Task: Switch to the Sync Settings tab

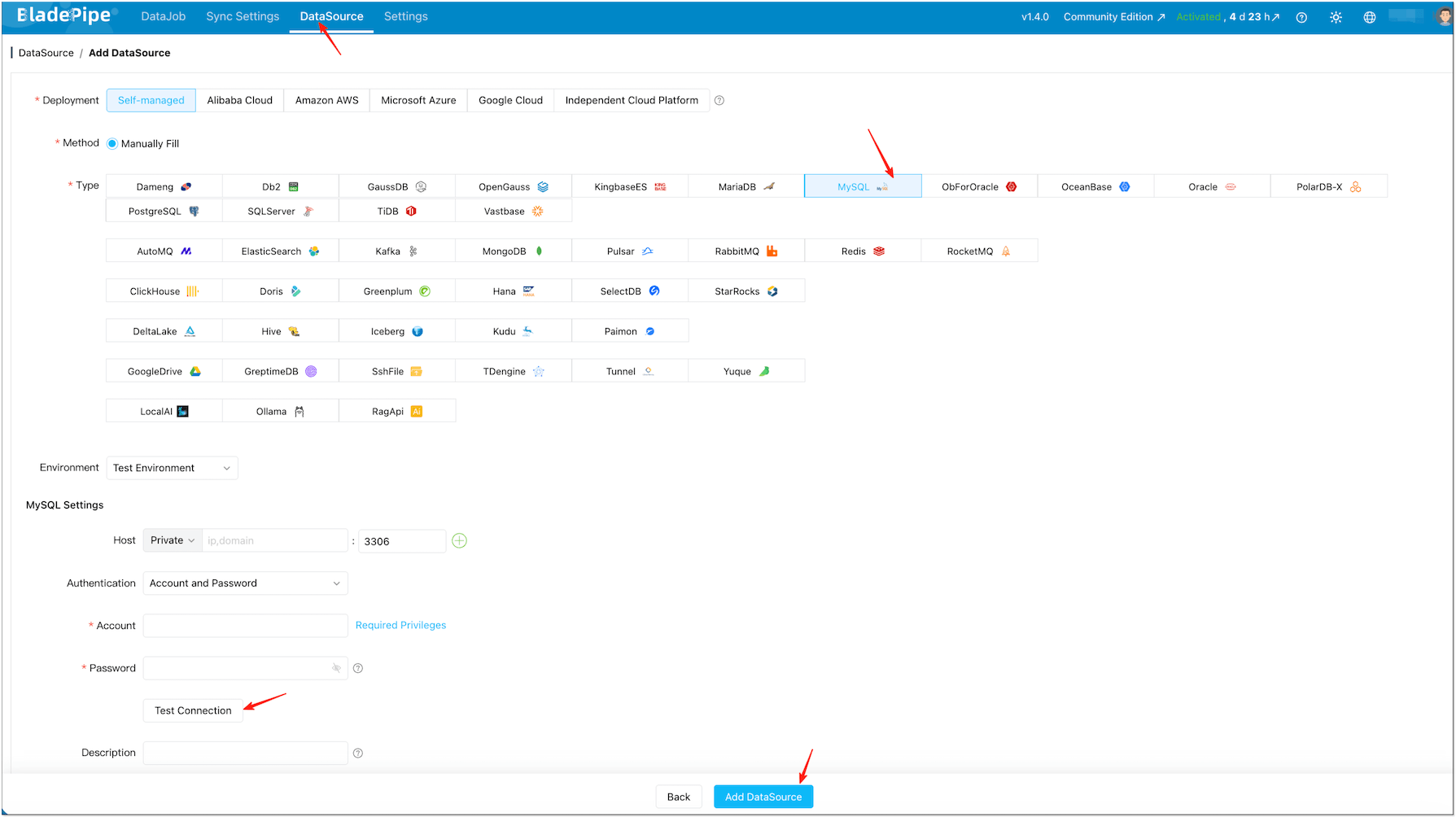Action: pyautogui.click(x=242, y=15)
